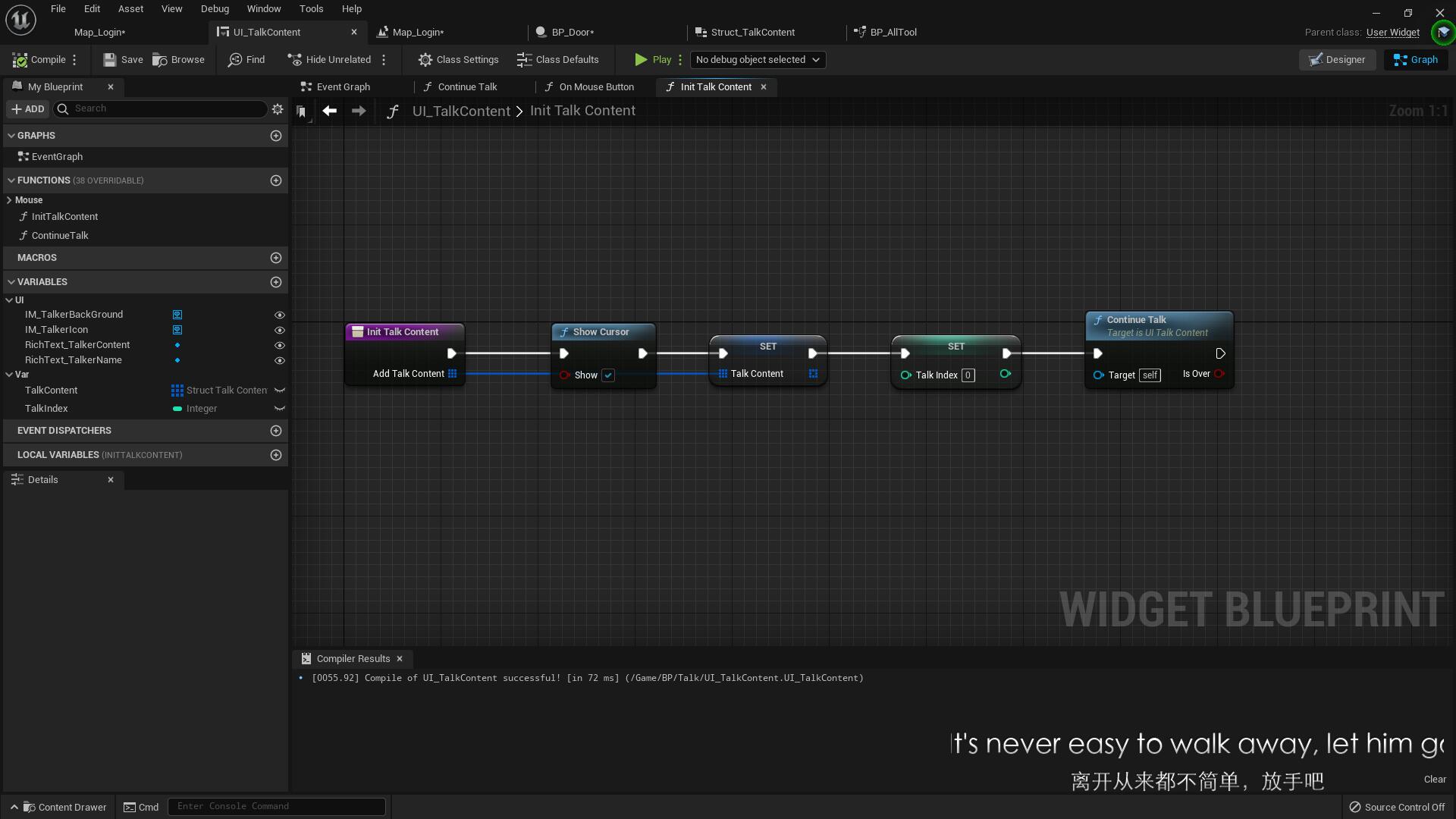Click the Play button icon
The width and height of the screenshot is (1456, 819).
641,60
